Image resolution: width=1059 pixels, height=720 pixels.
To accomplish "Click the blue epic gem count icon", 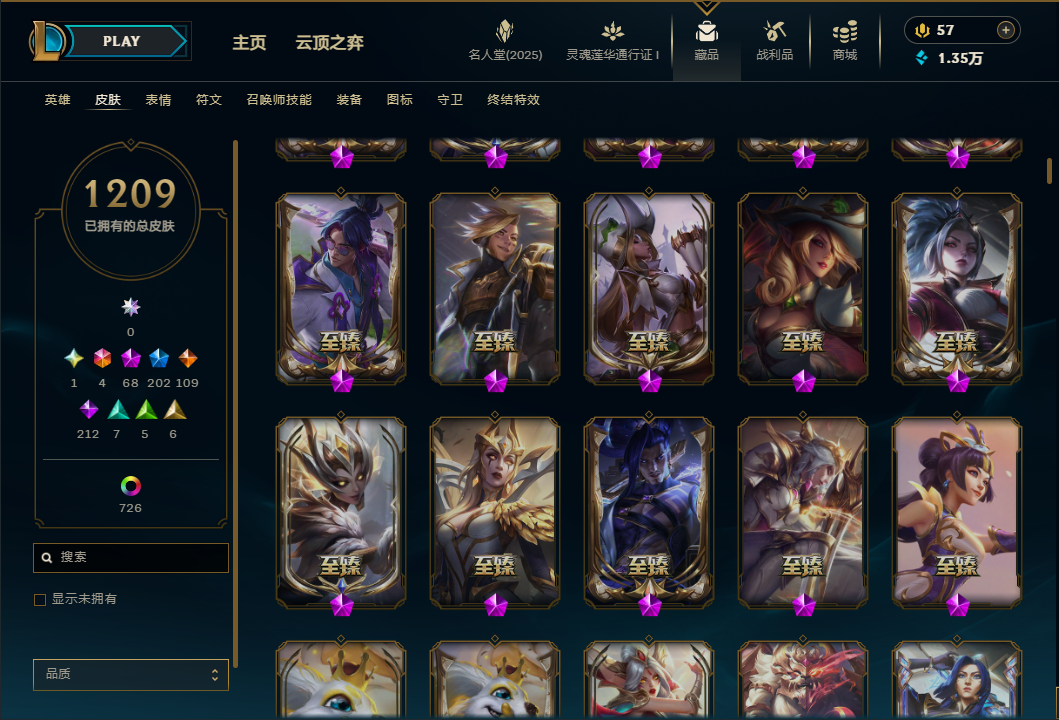I will pos(159,358).
